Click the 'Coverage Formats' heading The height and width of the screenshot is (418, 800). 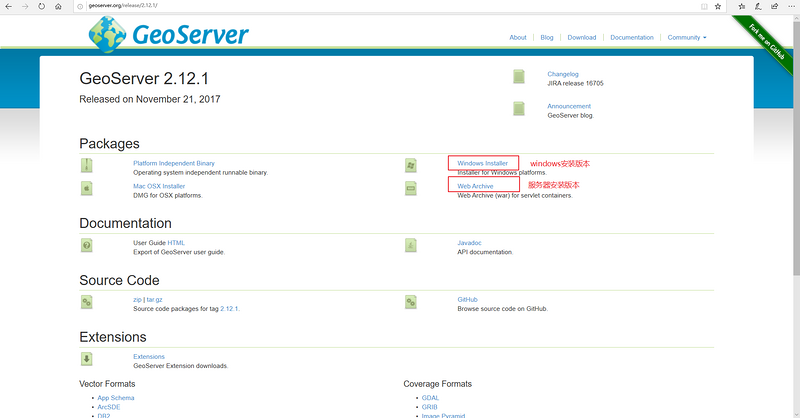click(438, 384)
